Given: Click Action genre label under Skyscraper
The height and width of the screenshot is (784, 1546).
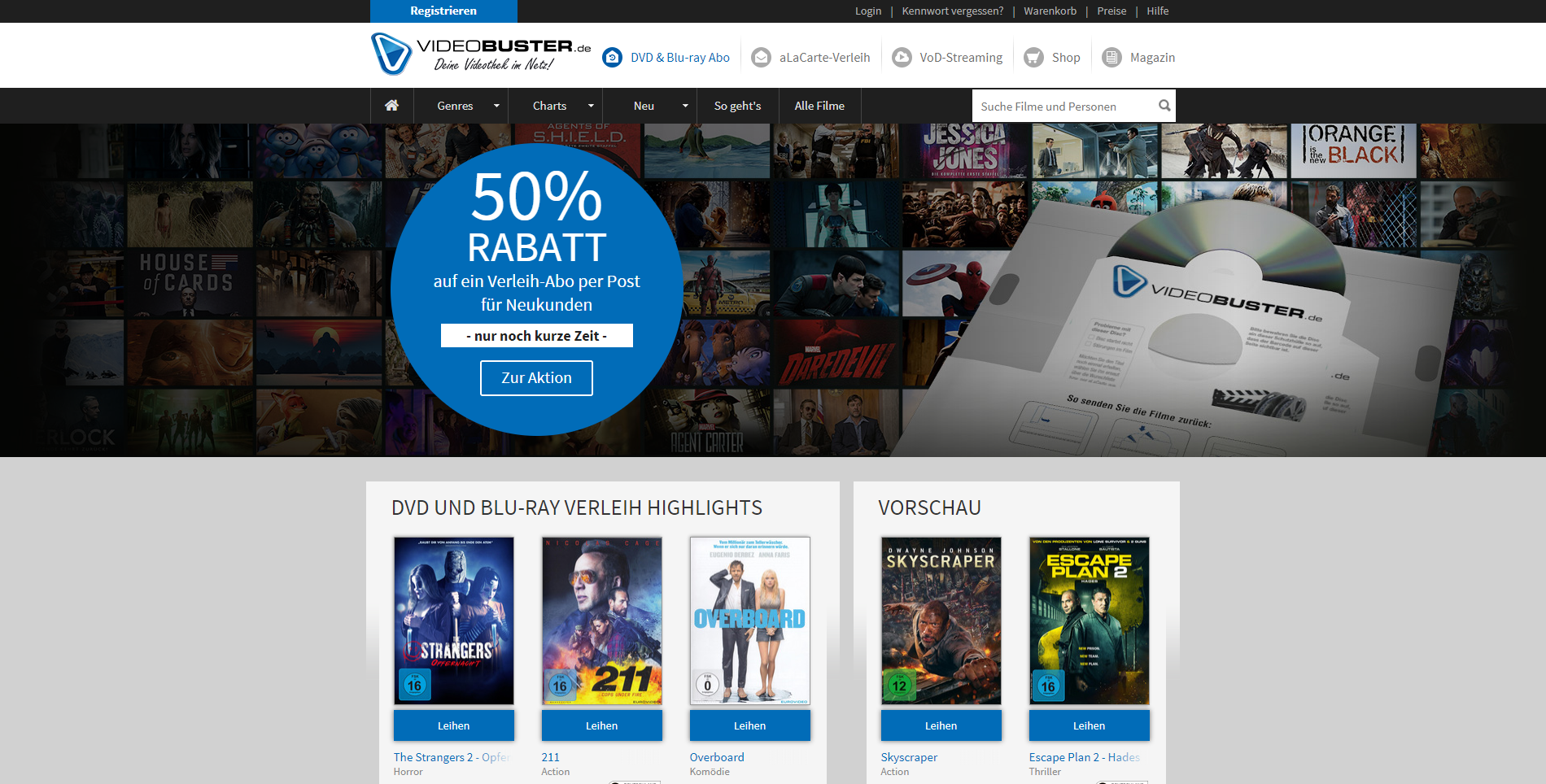Looking at the screenshot, I should click(895, 772).
